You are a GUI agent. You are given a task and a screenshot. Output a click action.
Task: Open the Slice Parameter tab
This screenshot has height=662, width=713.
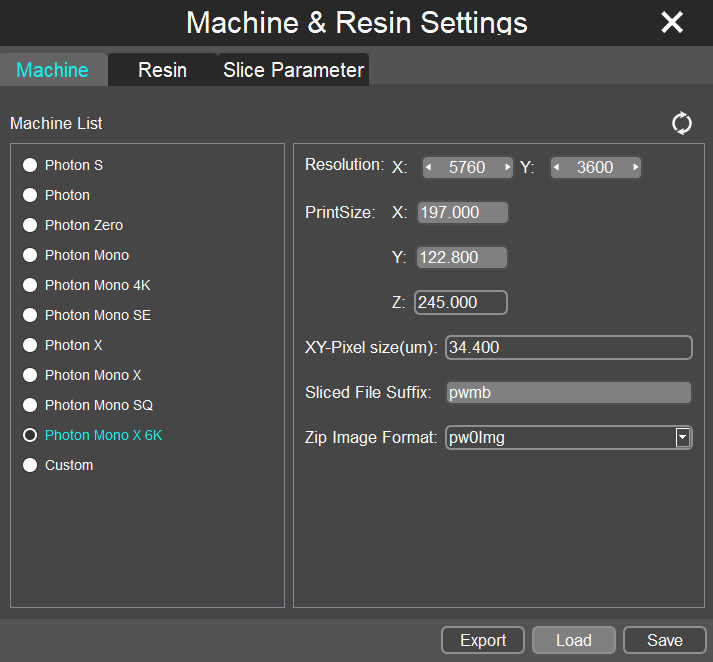[293, 70]
